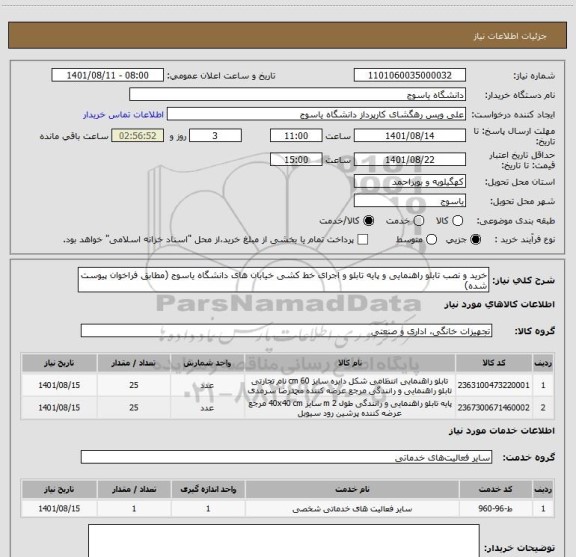The width and height of the screenshot is (576, 557).
Task: Click the item name تابلو راهنمایی انتظامی row
Action: (350, 385)
